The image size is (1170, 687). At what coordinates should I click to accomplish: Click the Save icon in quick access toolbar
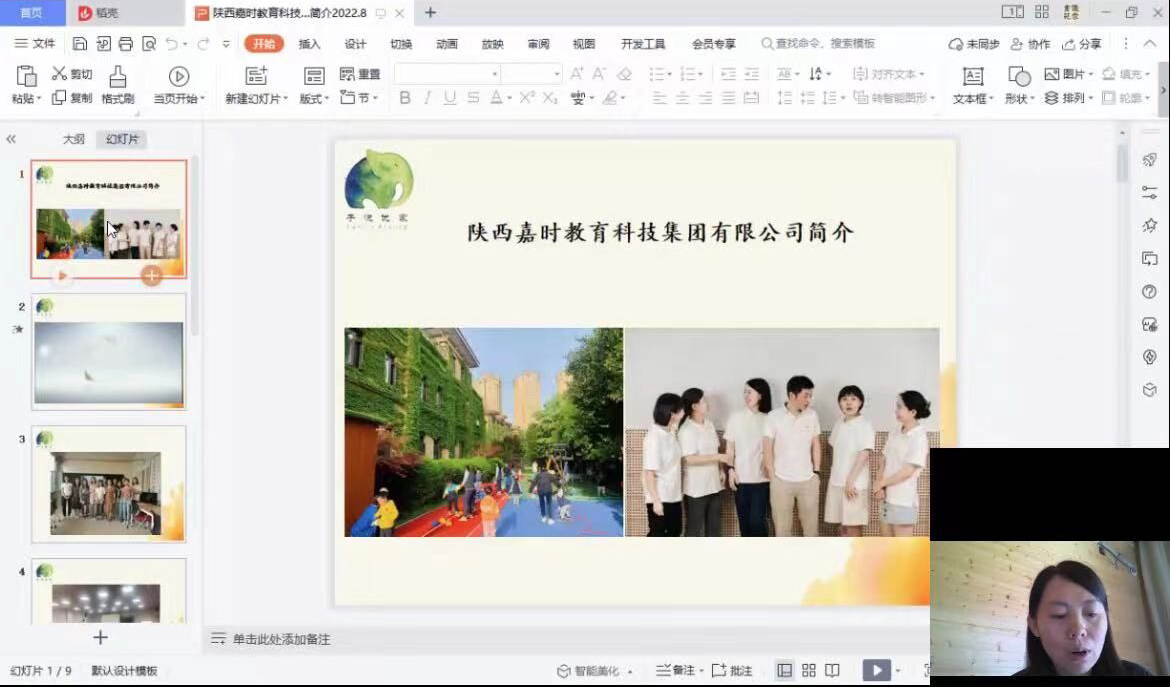coord(80,44)
